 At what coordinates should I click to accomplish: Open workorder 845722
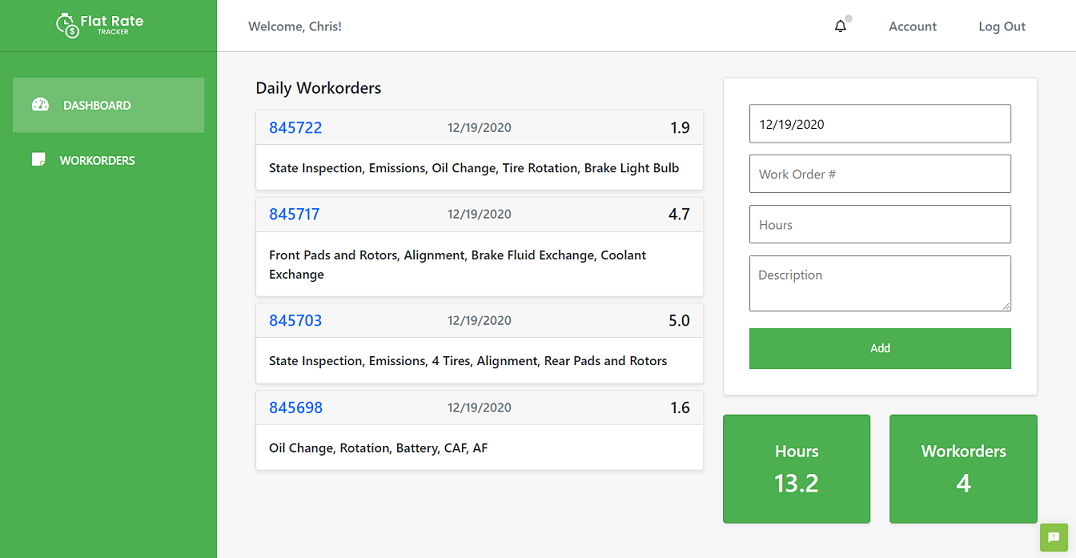pyautogui.click(x=295, y=128)
